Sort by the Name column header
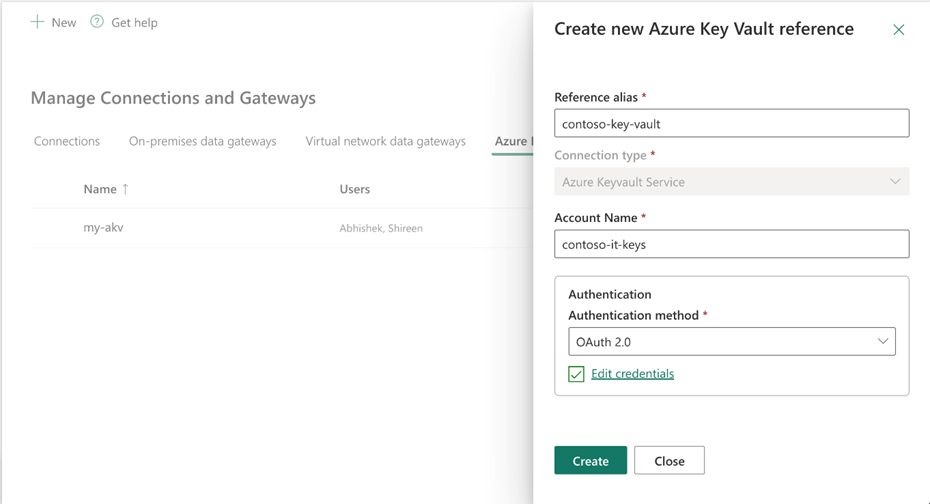This screenshot has width=930, height=504. tap(100, 189)
